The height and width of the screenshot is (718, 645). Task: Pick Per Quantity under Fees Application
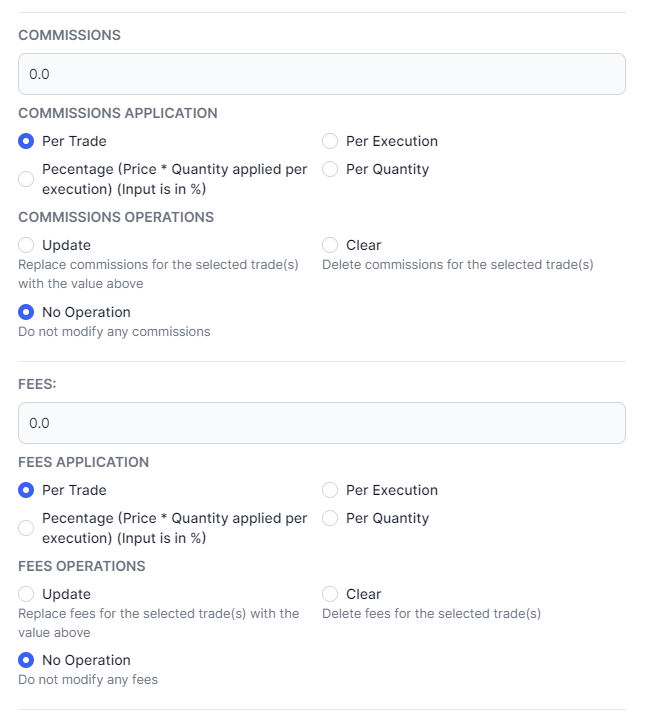pyautogui.click(x=330, y=518)
